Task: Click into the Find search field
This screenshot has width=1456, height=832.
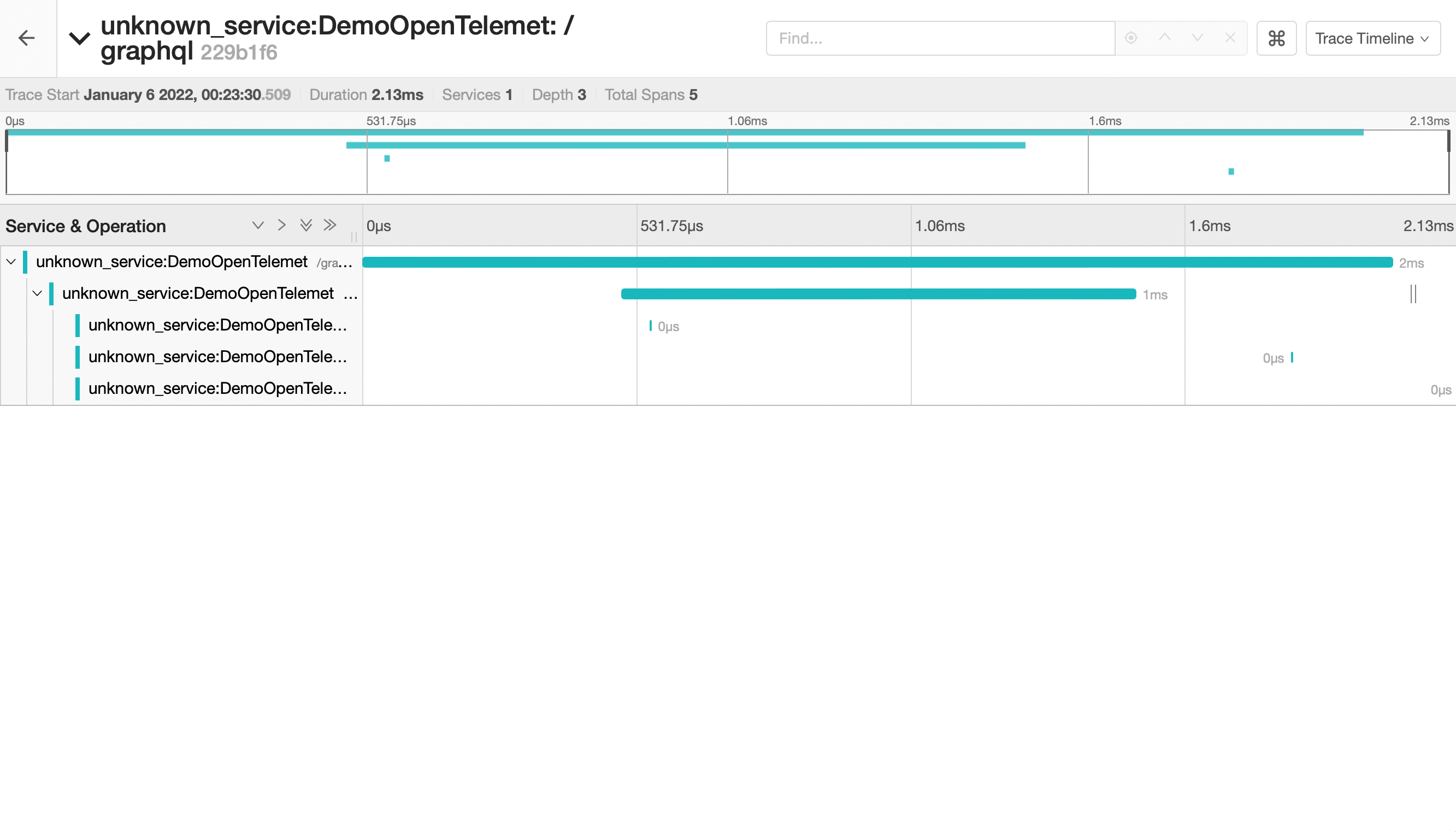Action: tap(940, 38)
